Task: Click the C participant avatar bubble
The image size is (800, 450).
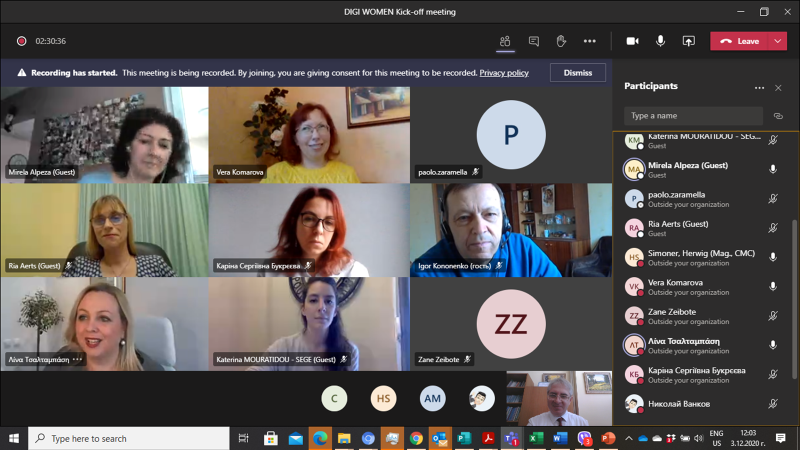Action: pyautogui.click(x=334, y=398)
